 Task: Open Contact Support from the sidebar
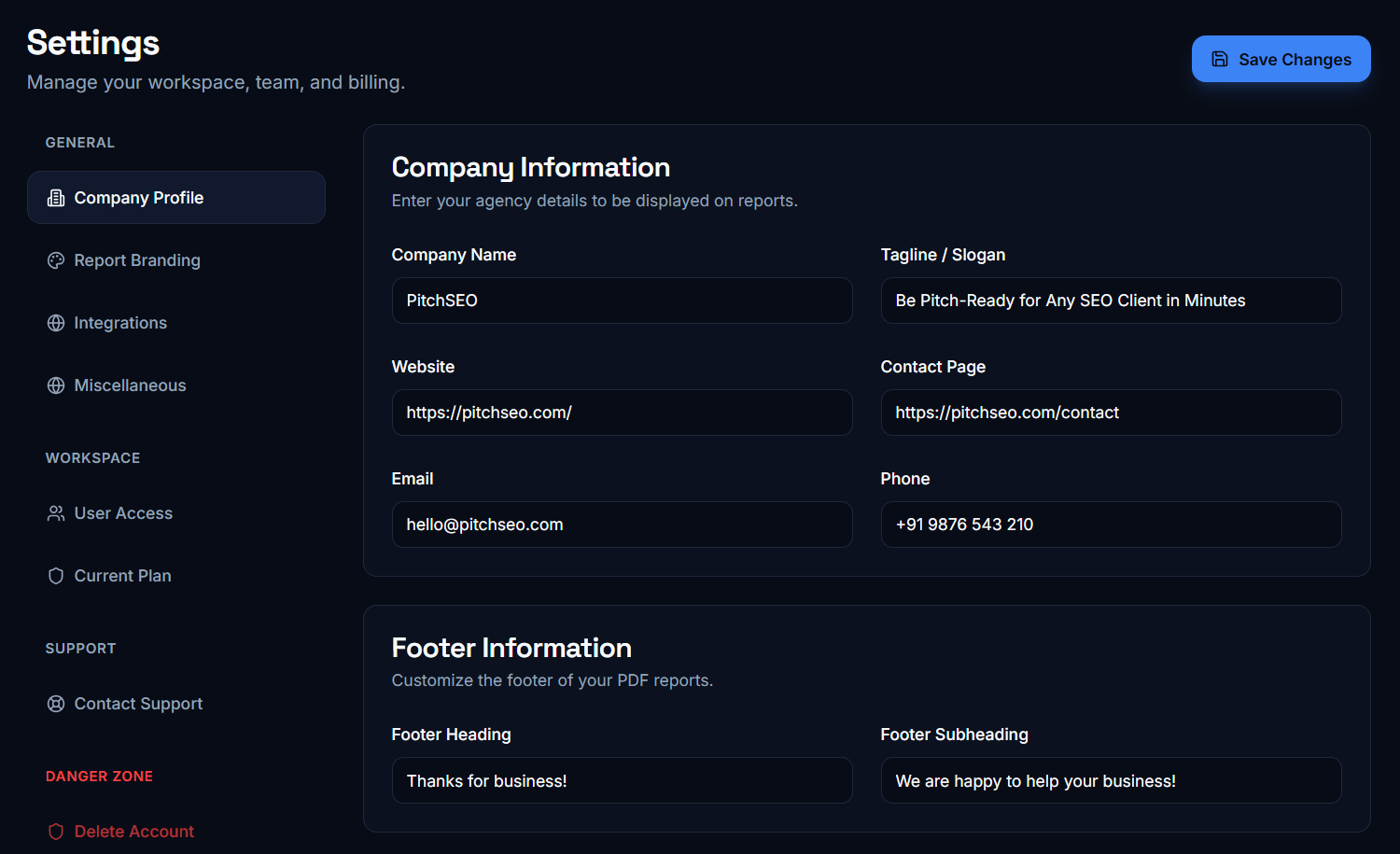(x=176, y=704)
